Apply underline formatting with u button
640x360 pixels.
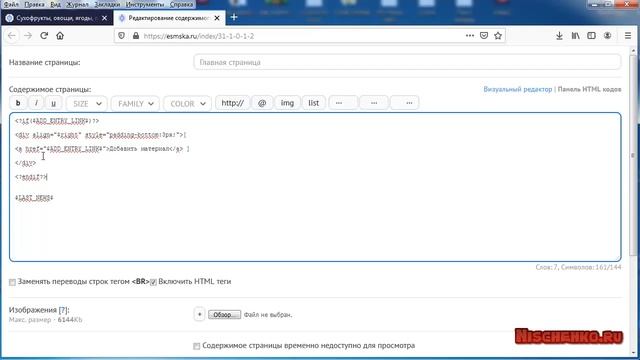[53, 103]
